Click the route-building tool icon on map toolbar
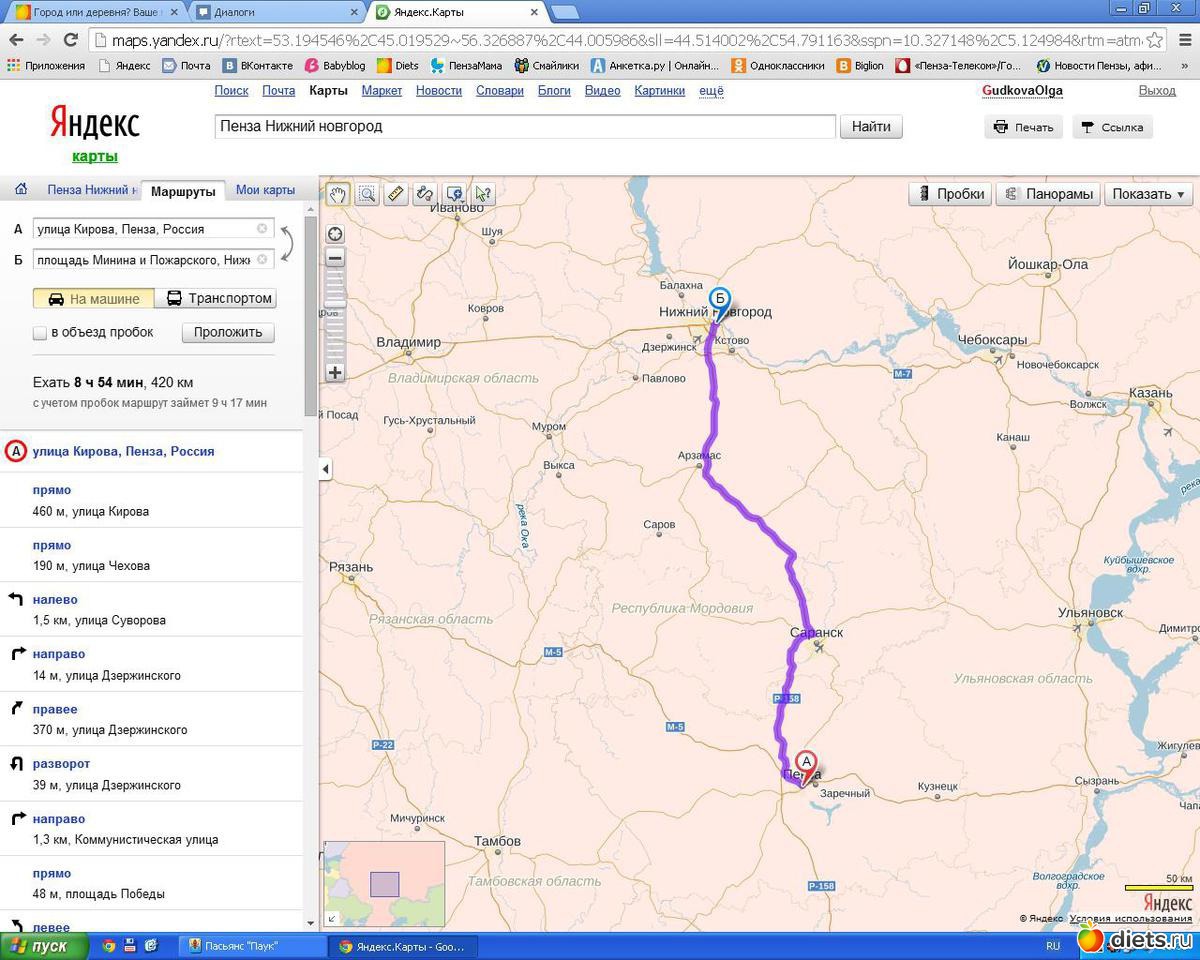The height and width of the screenshot is (960, 1200). 425,194
